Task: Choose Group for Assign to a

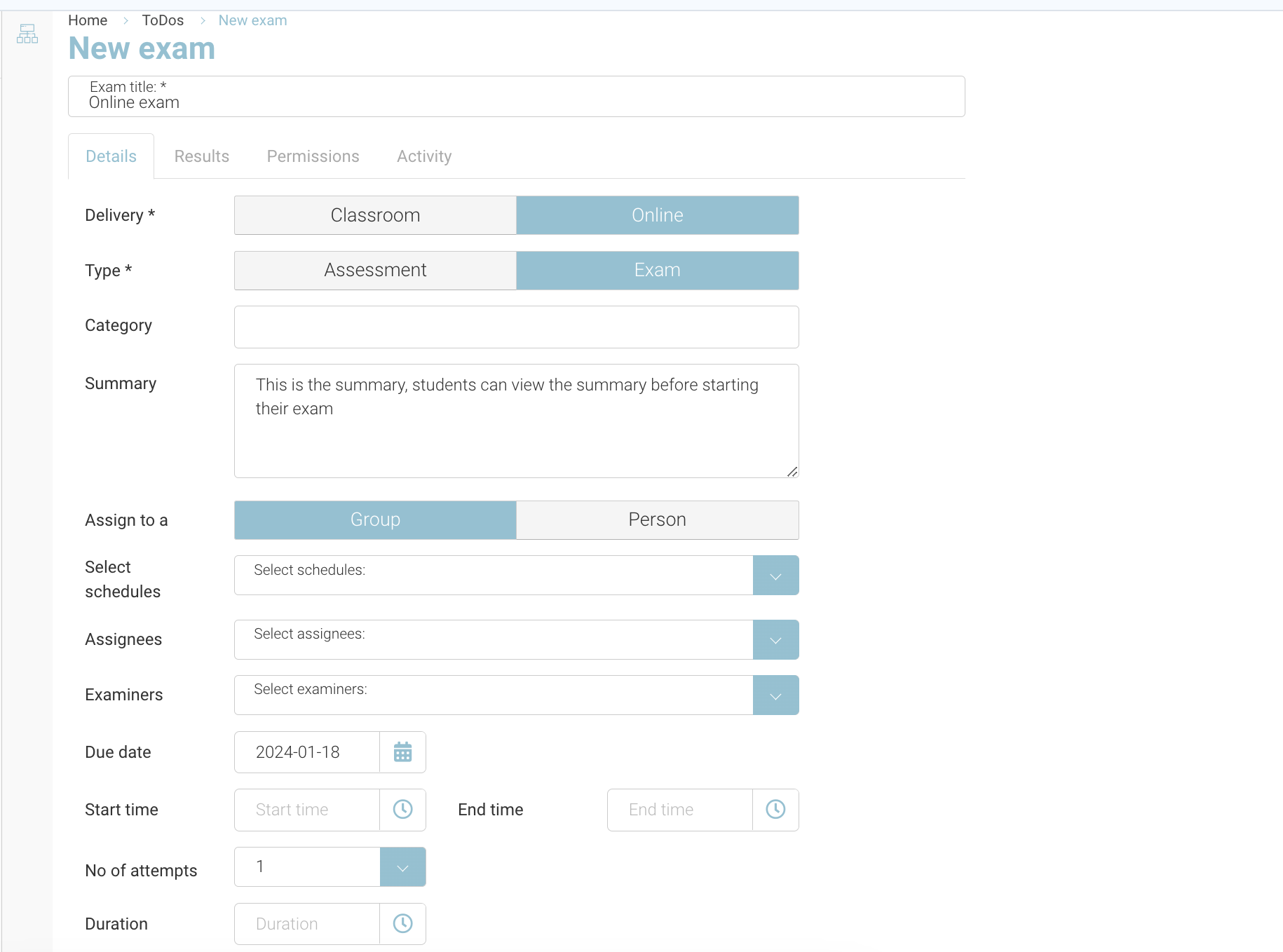Action: (x=375, y=520)
